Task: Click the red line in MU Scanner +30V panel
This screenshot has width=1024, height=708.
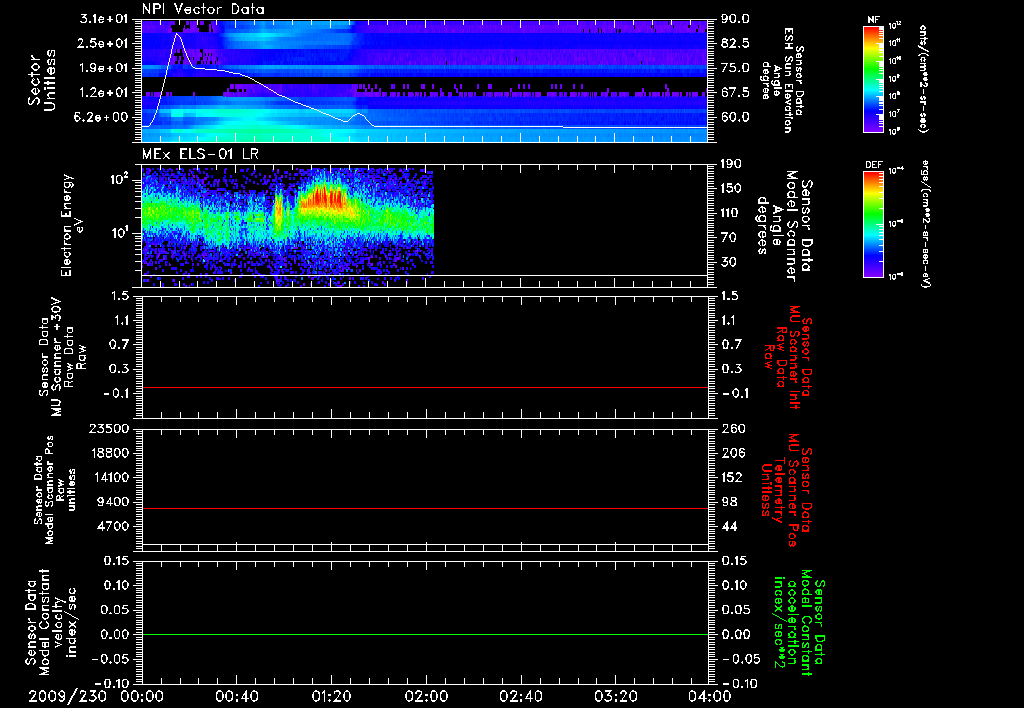Action: pos(425,387)
